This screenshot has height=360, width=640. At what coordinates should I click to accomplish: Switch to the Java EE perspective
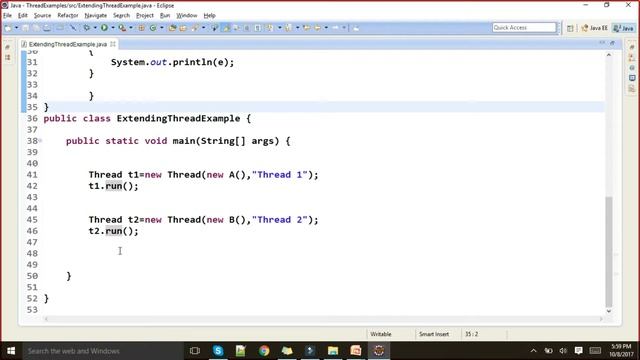[595, 28]
